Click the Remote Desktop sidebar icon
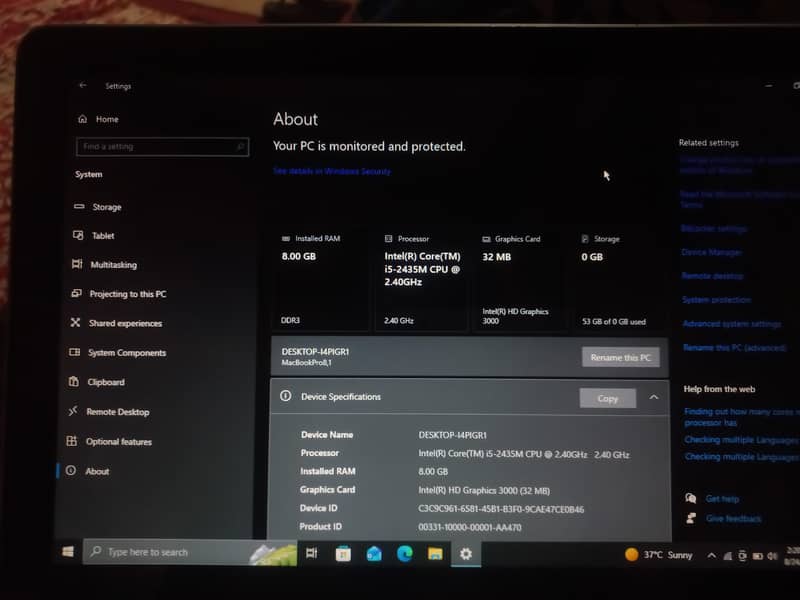Image resolution: width=800 pixels, height=600 pixels. click(x=73, y=411)
